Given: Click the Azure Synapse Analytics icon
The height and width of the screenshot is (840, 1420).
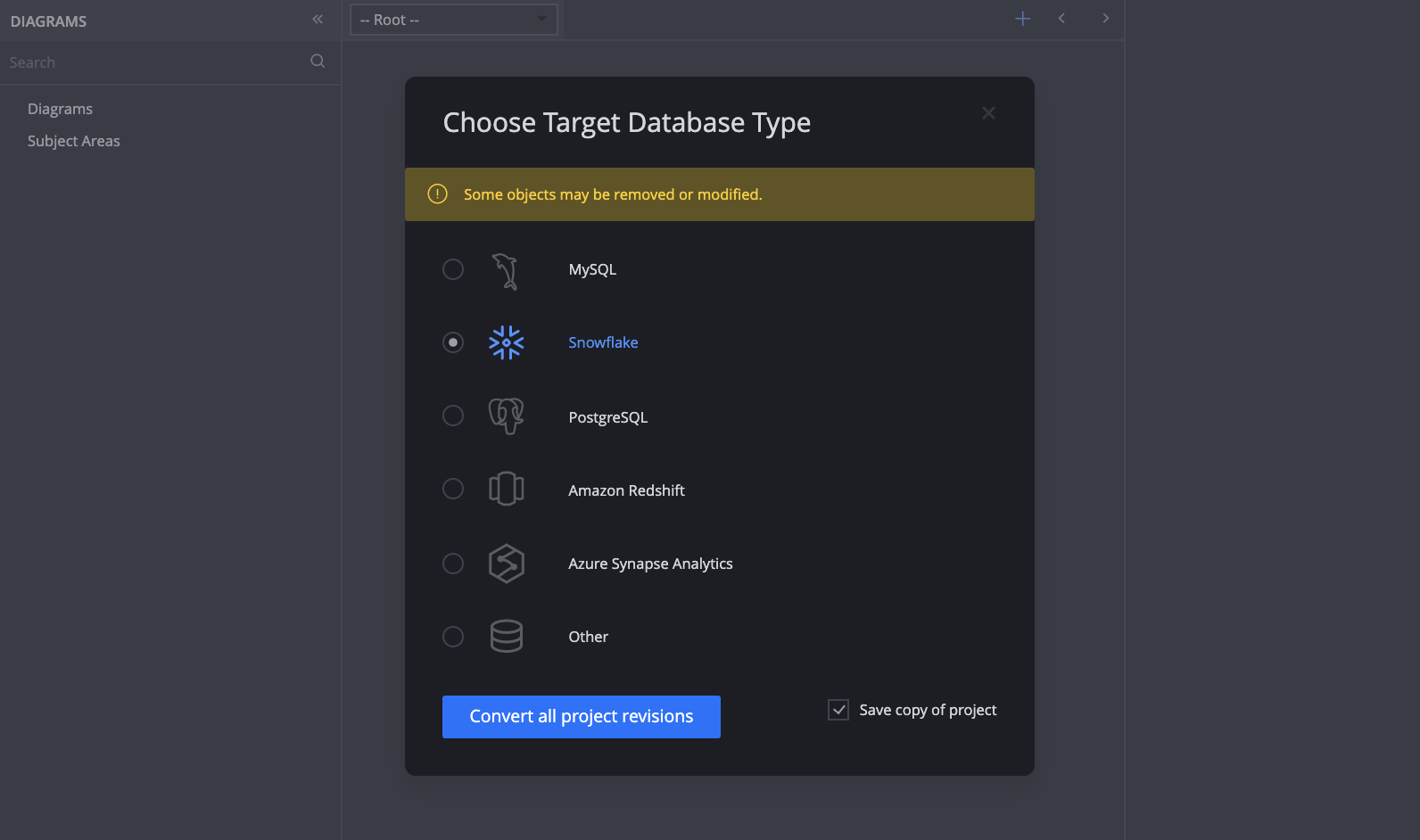Looking at the screenshot, I should (x=506, y=563).
